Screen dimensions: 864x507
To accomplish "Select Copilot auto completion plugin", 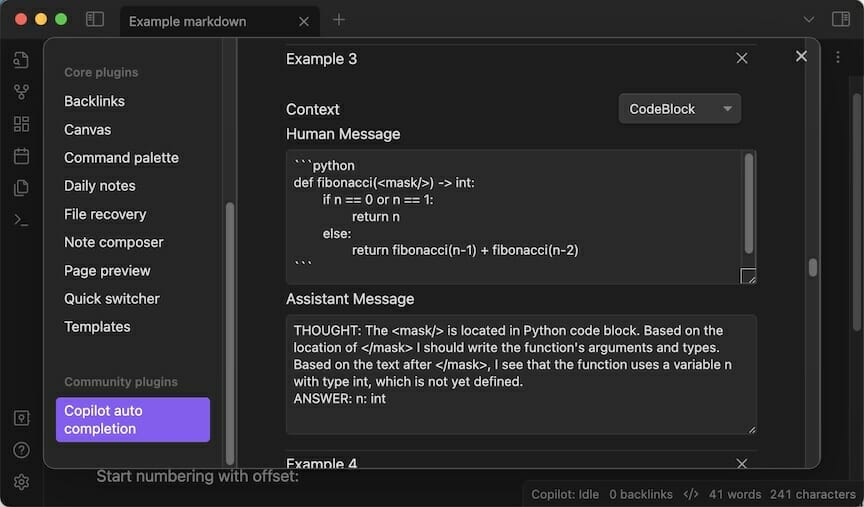I will [x=133, y=419].
